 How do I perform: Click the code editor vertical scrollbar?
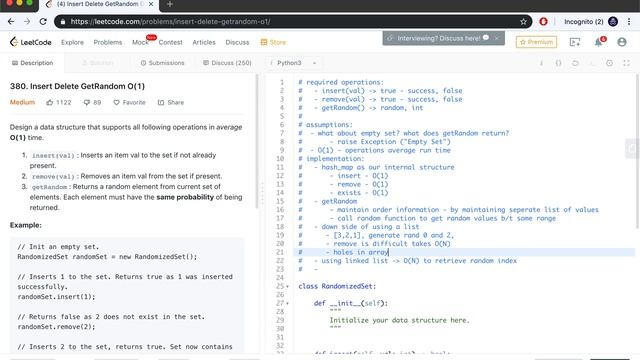pos(636,151)
